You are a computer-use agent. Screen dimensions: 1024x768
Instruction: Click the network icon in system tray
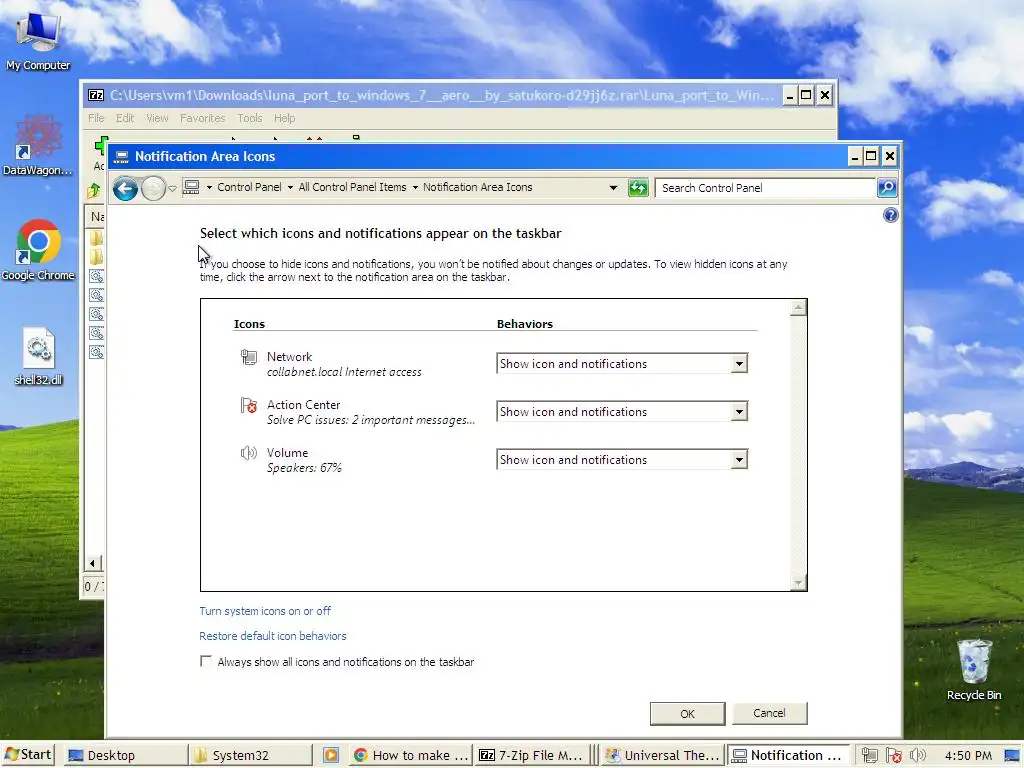click(869, 756)
